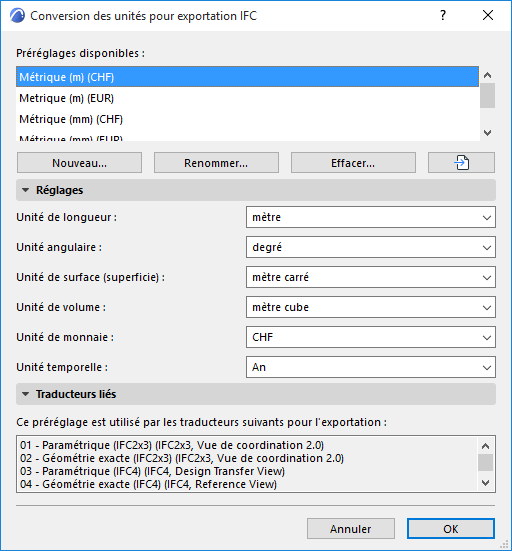Confirm with the OK button

coord(451,529)
